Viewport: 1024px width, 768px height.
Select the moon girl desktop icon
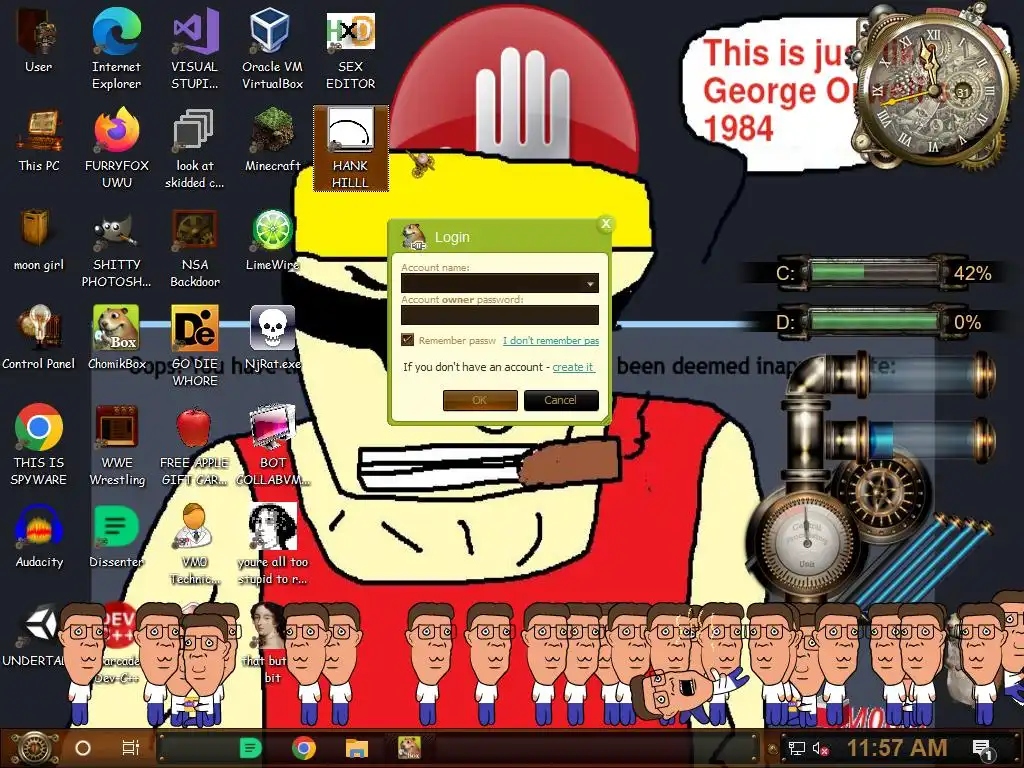coord(39,240)
